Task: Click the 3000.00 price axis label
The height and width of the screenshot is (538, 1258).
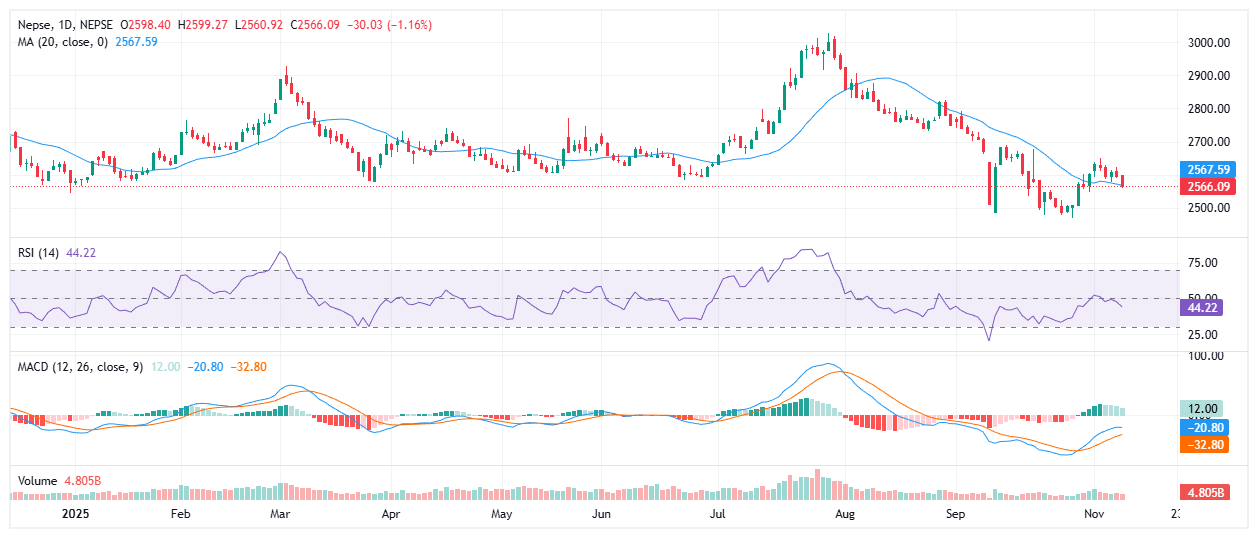Action: point(1207,43)
